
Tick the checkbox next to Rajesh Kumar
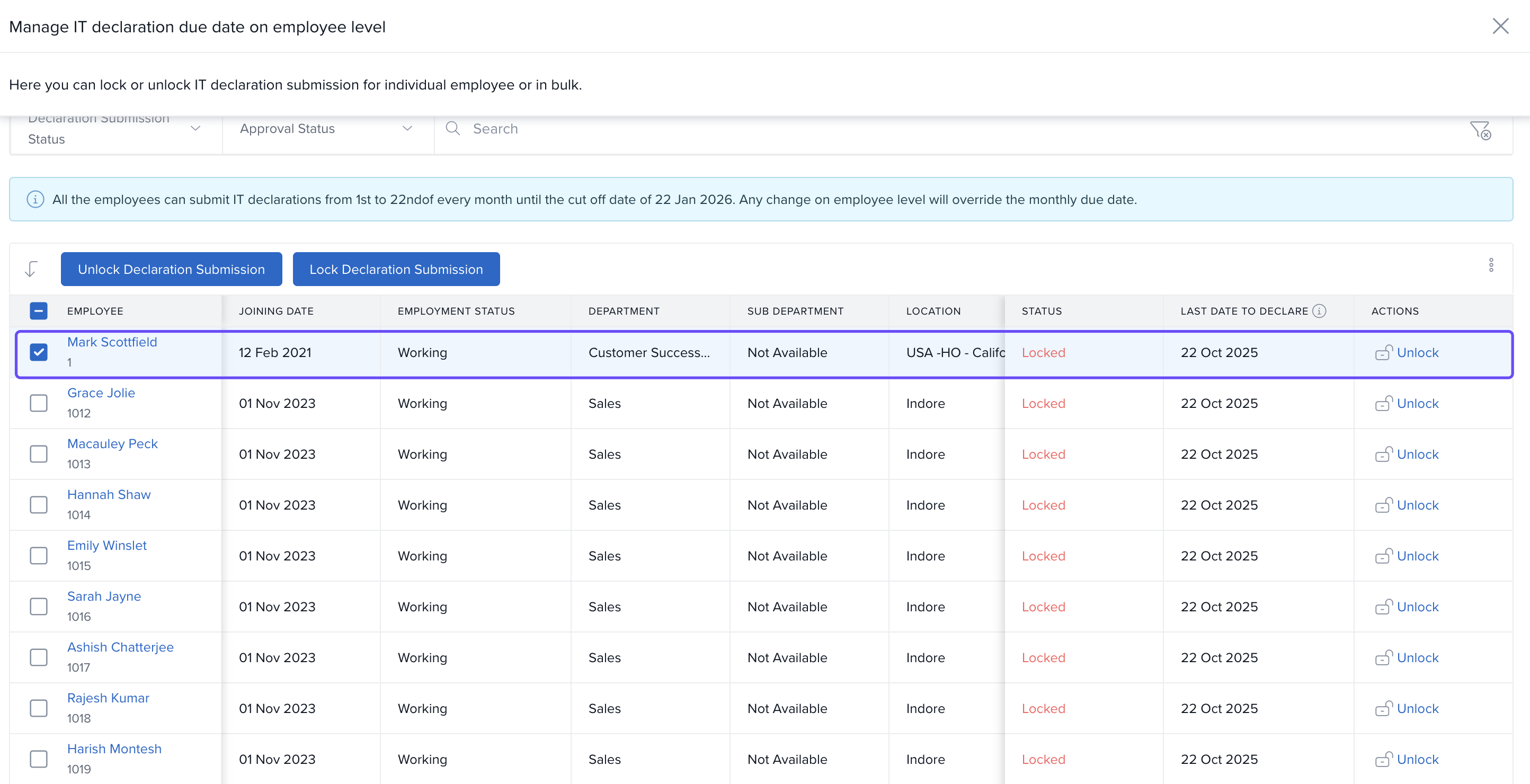(39, 708)
